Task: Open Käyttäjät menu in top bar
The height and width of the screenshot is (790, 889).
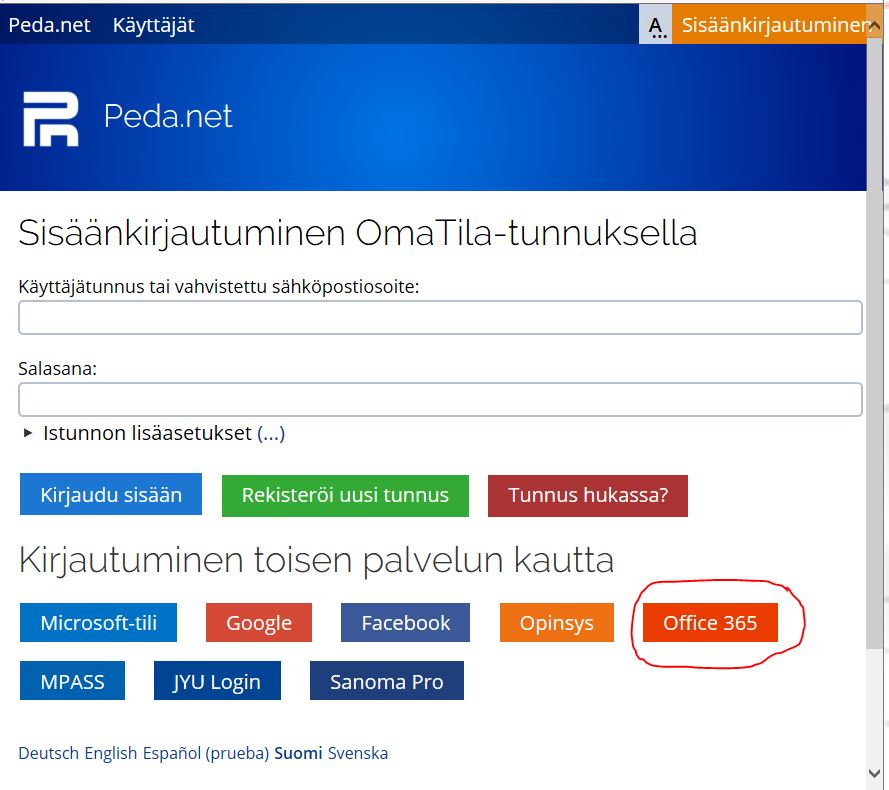Action: (x=153, y=25)
